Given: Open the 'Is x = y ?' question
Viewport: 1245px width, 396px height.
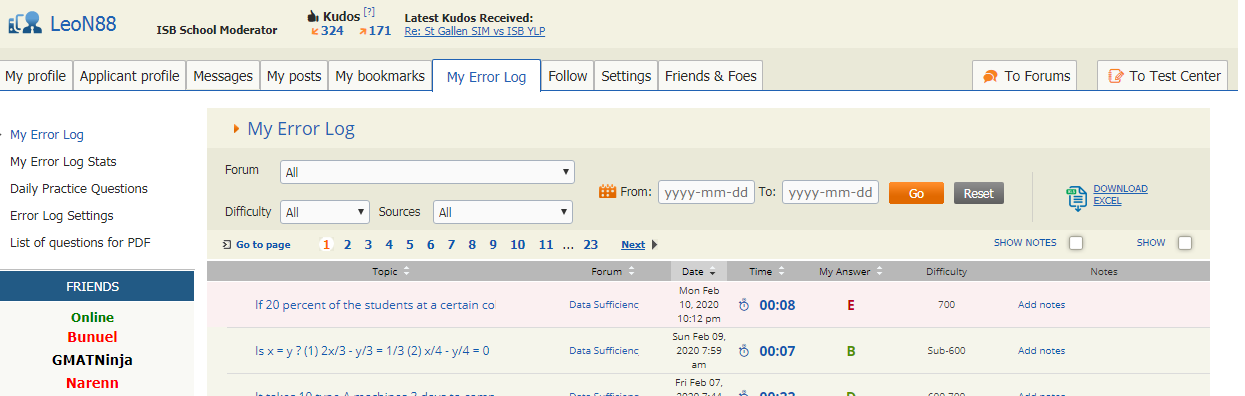Looking at the screenshot, I should pos(372,351).
